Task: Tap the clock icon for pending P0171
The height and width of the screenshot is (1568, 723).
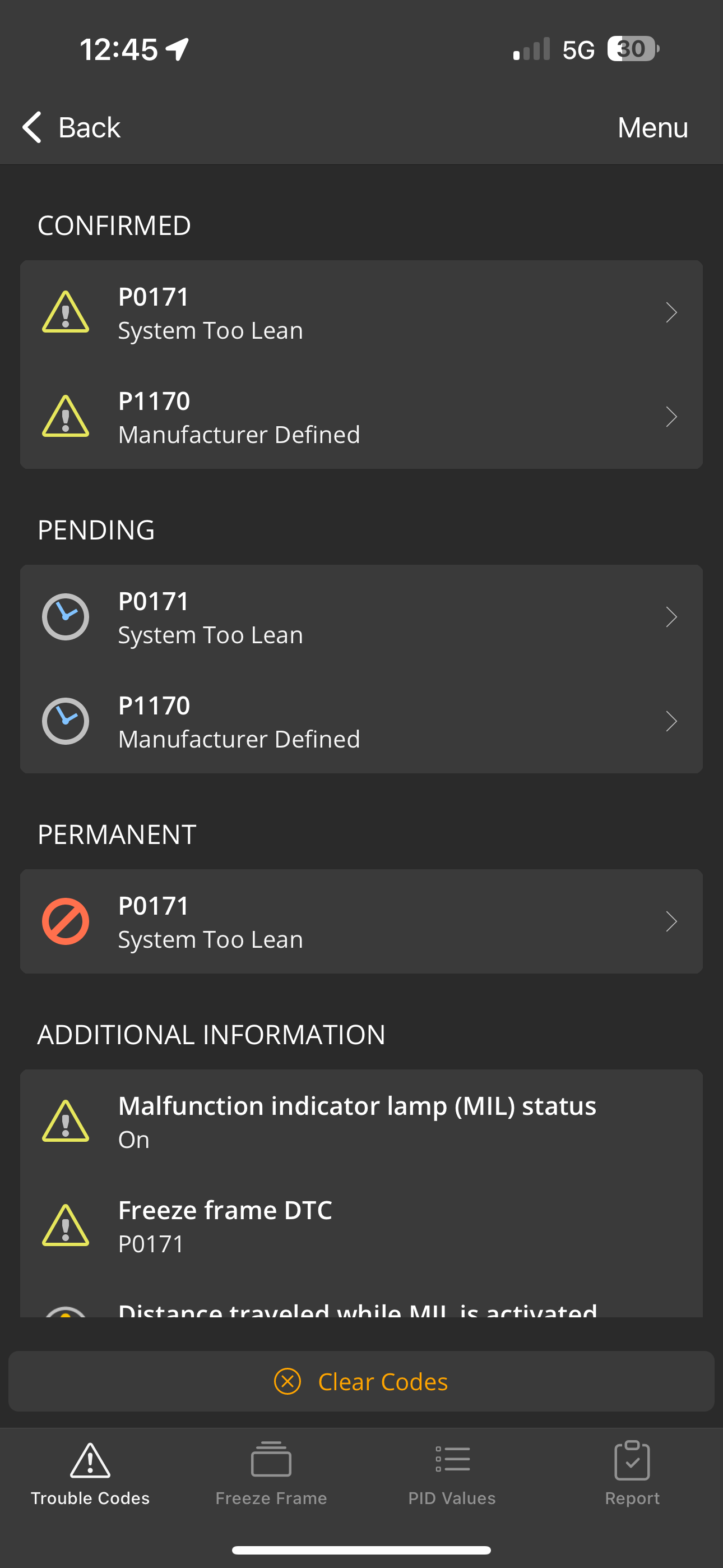Action: click(x=66, y=617)
